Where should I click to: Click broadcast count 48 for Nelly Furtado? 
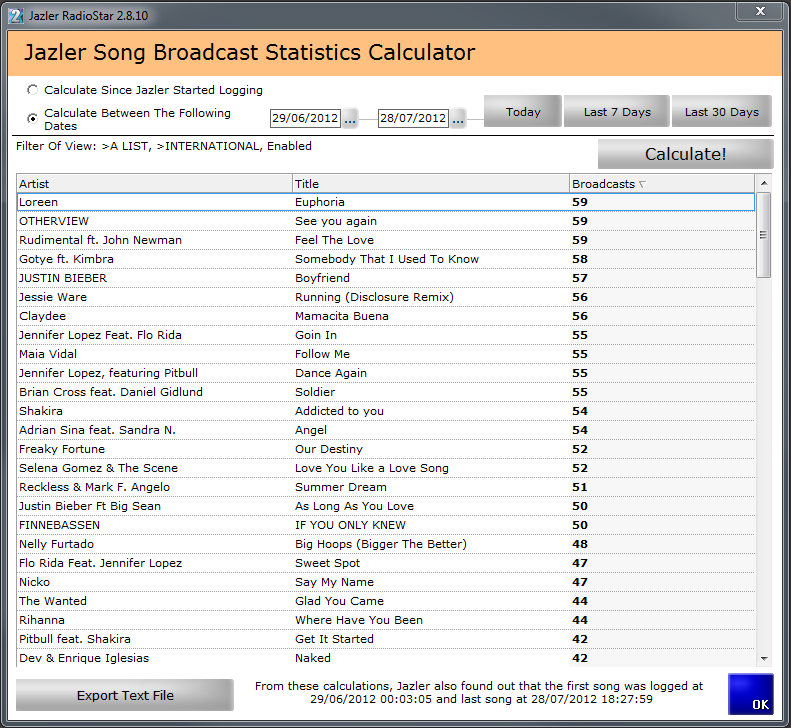coord(580,544)
